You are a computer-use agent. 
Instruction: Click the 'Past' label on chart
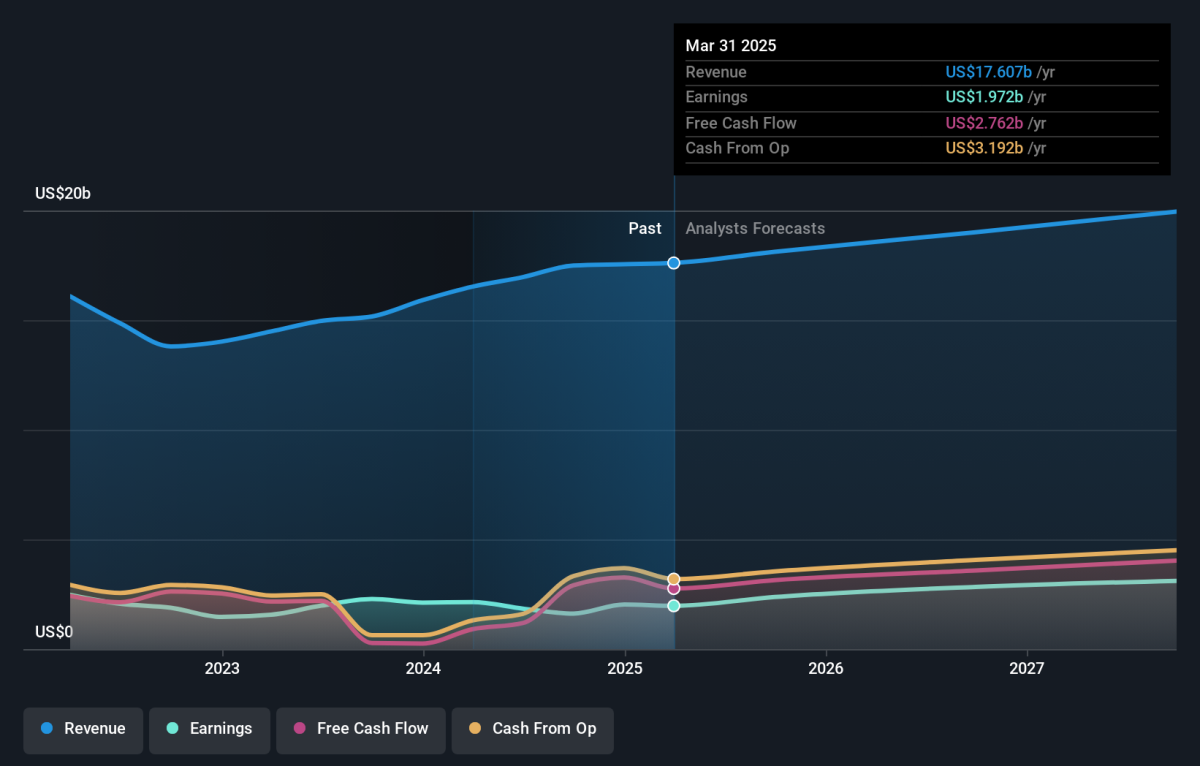[x=645, y=229]
